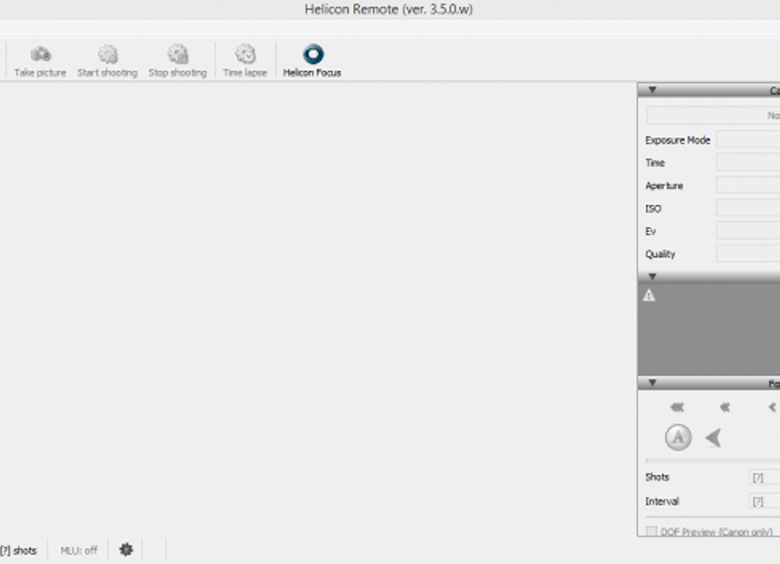Click the Interval value field
The image size is (780, 564).
click(765, 501)
